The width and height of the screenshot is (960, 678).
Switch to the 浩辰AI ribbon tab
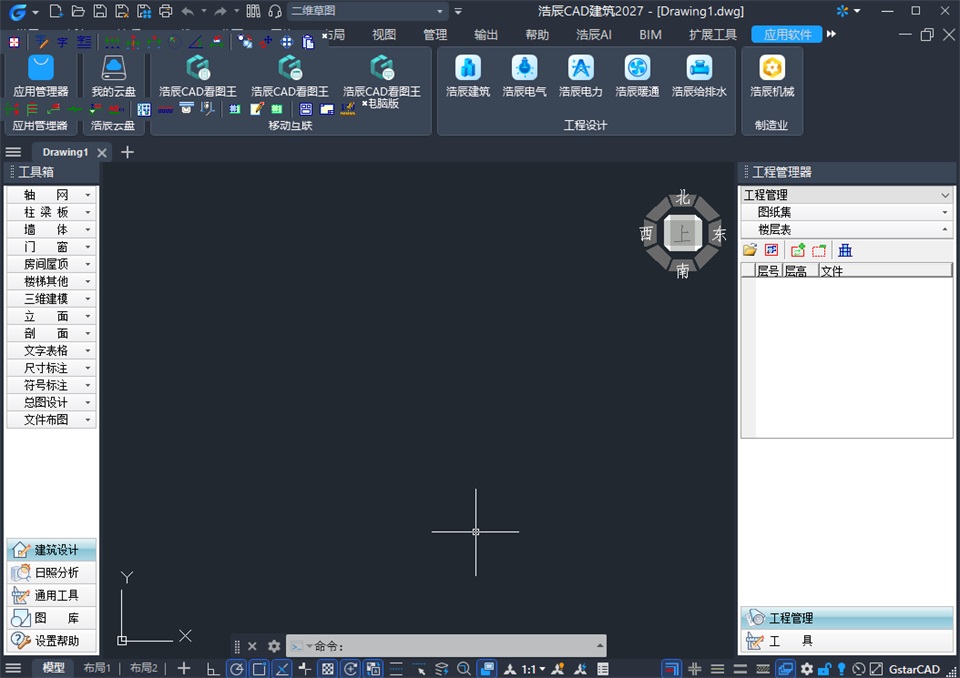tap(593, 34)
